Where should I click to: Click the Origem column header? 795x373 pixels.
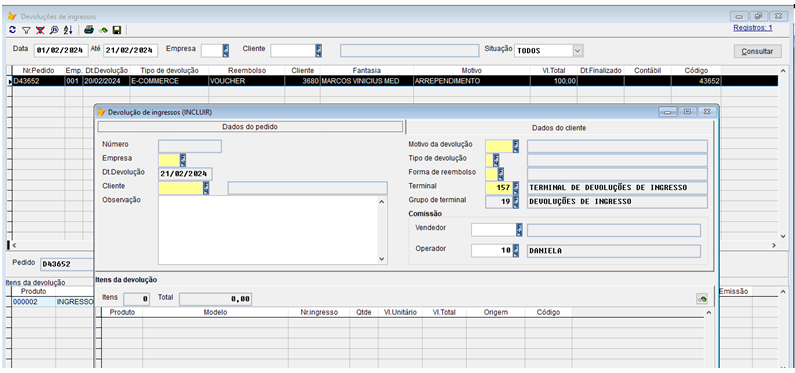click(x=495, y=312)
